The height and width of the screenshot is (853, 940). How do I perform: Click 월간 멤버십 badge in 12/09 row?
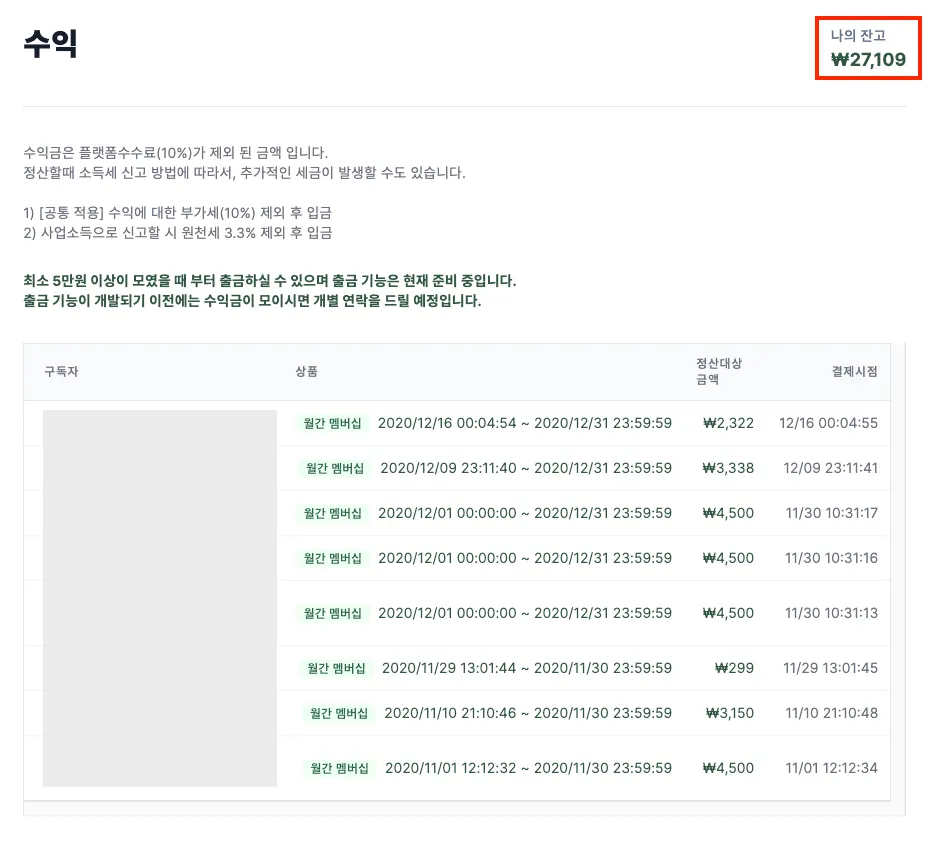tap(335, 468)
